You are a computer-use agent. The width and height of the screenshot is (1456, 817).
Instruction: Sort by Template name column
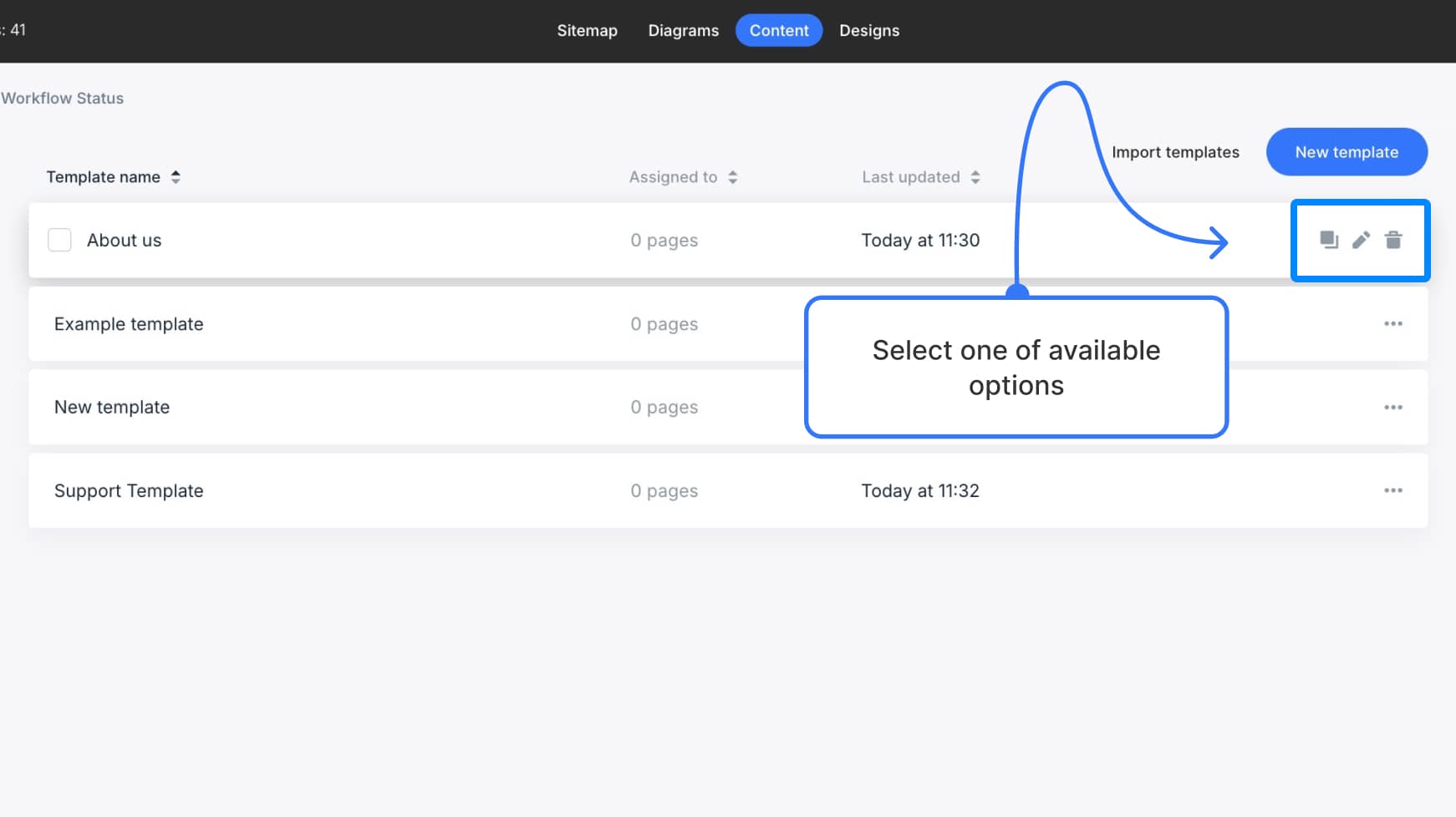113,177
